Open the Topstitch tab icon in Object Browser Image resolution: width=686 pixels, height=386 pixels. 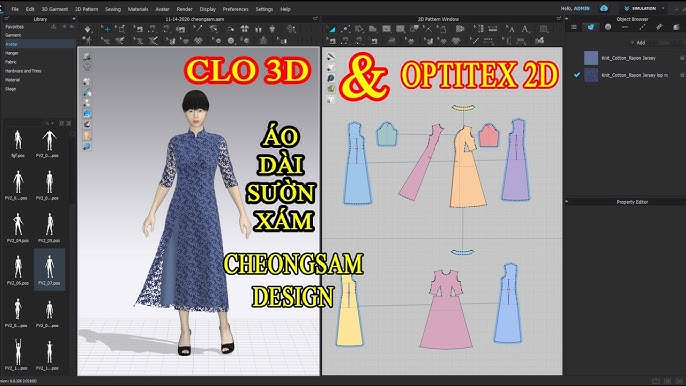tap(642, 27)
